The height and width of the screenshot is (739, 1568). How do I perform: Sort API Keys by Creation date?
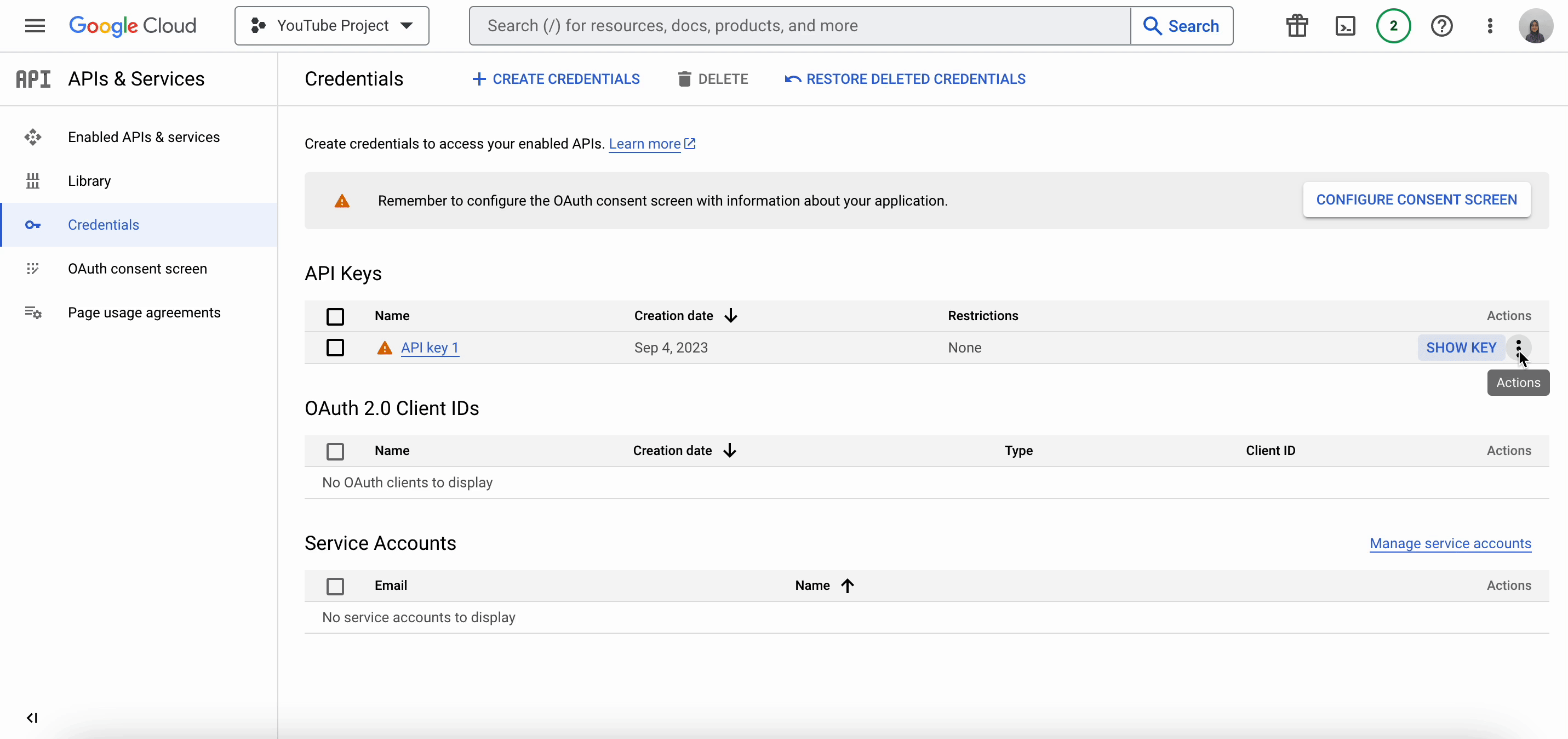point(685,316)
